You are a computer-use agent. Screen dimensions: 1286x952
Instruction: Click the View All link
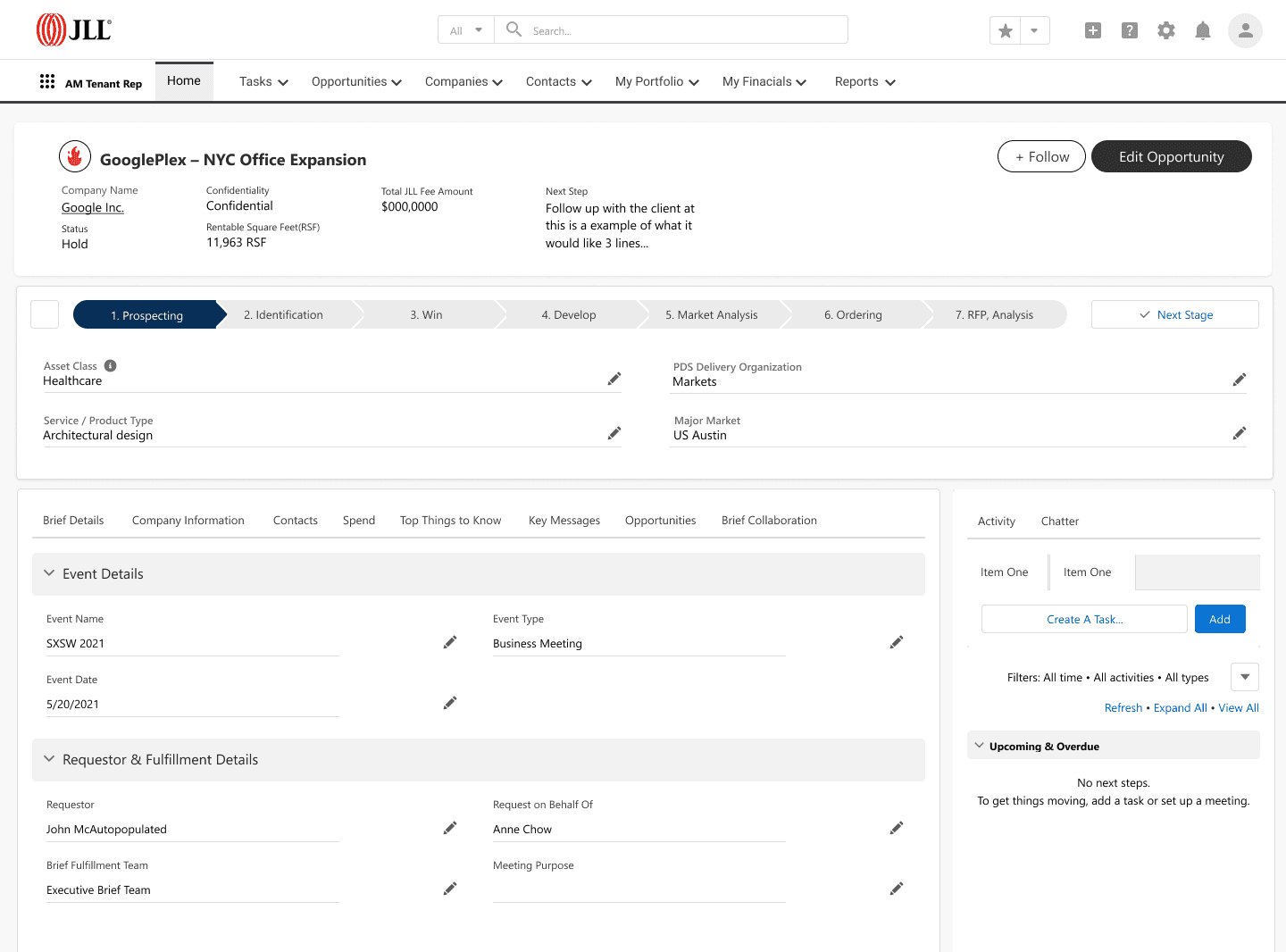point(1239,707)
